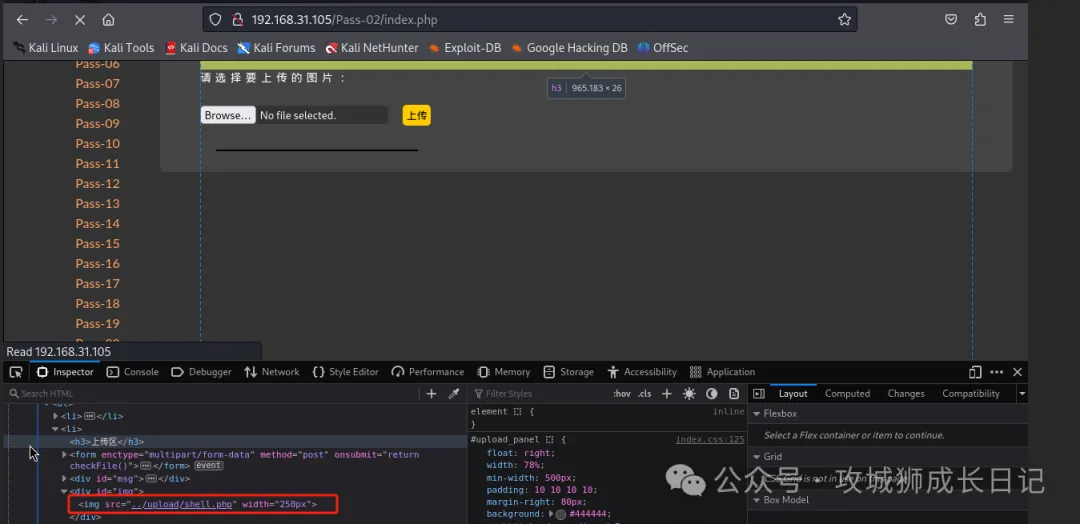
Task: Expand the div id="msg" node
Action: coord(64,479)
